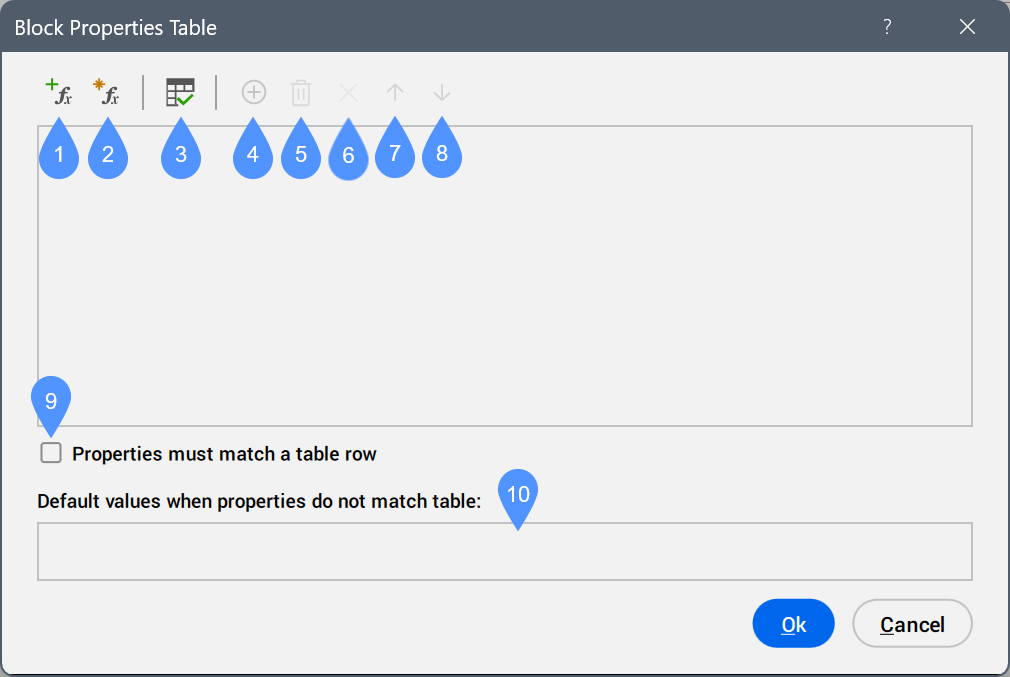Viewport: 1010px width, 677px height.
Task: Close the Block Properties Table dialog
Action: pyautogui.click(x=967, y=27)
